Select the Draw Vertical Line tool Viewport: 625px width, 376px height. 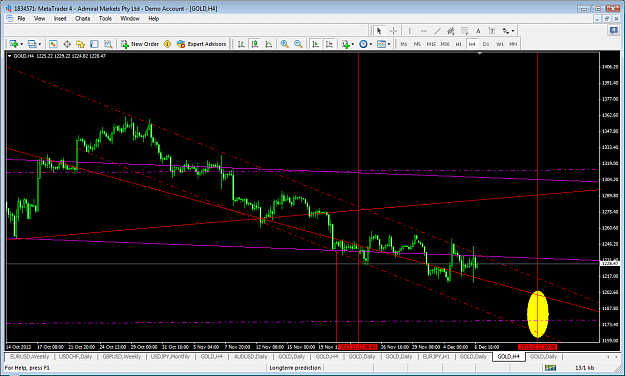coord(409,31)
